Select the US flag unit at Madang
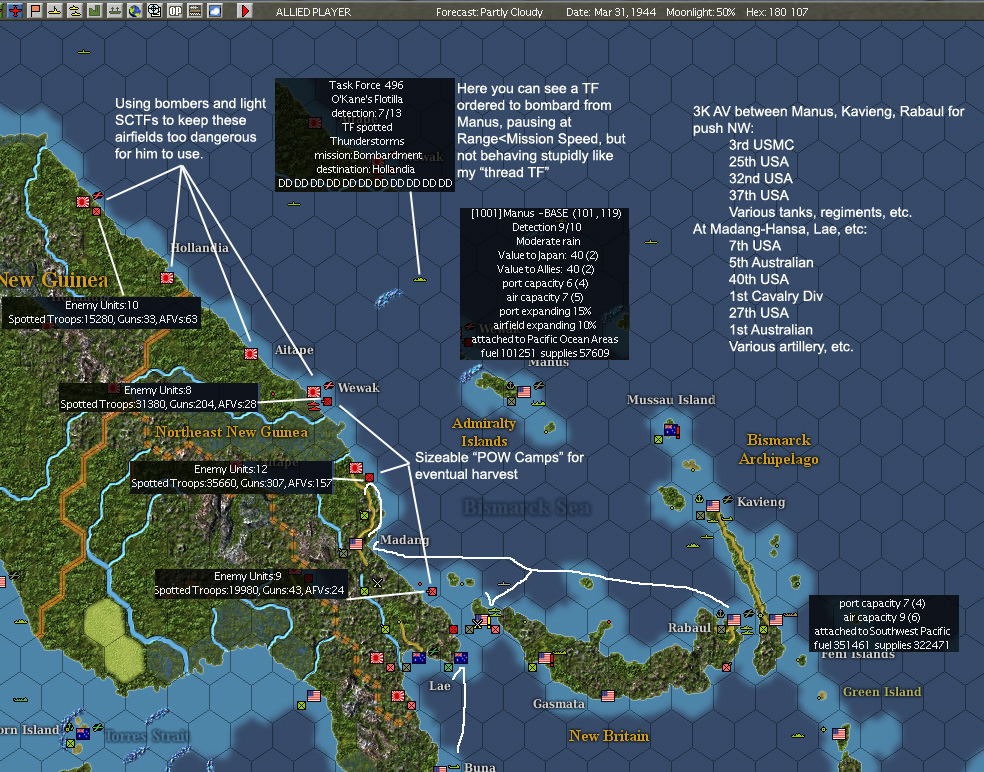This screenshot has width=984, height=772. tap(356, 544)
